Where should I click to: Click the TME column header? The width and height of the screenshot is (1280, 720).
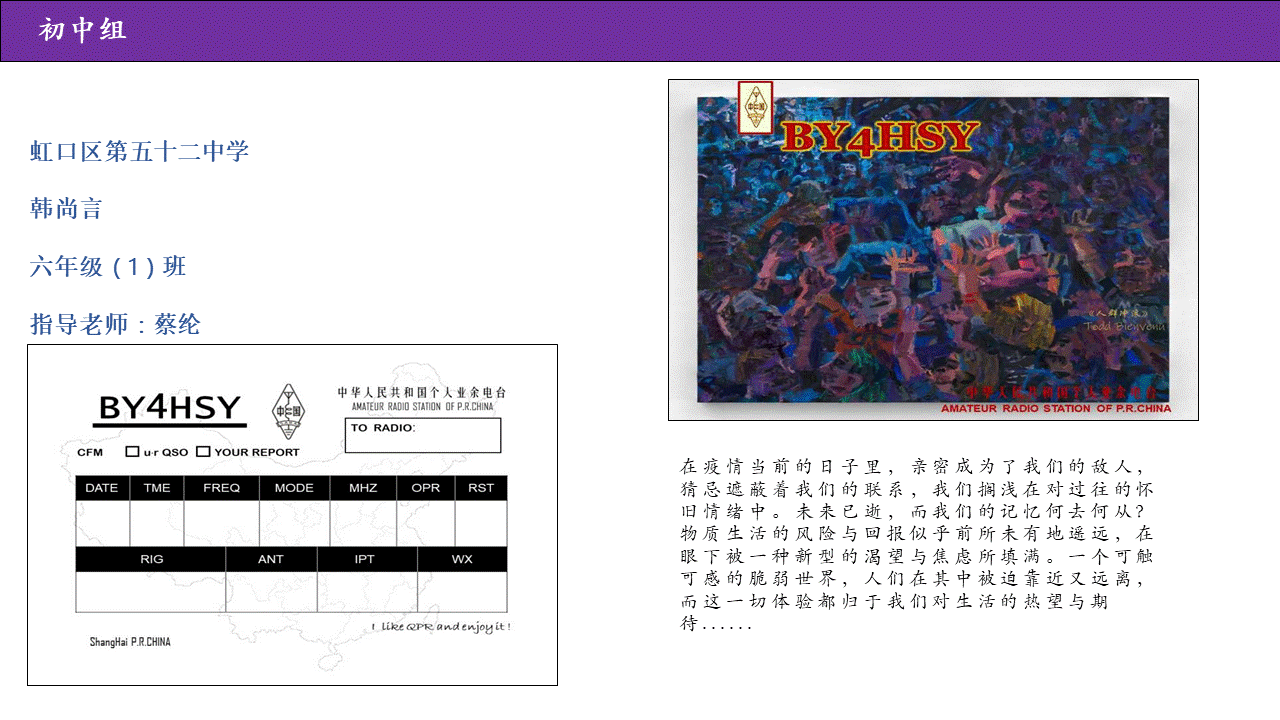click(x=157, y=488)
